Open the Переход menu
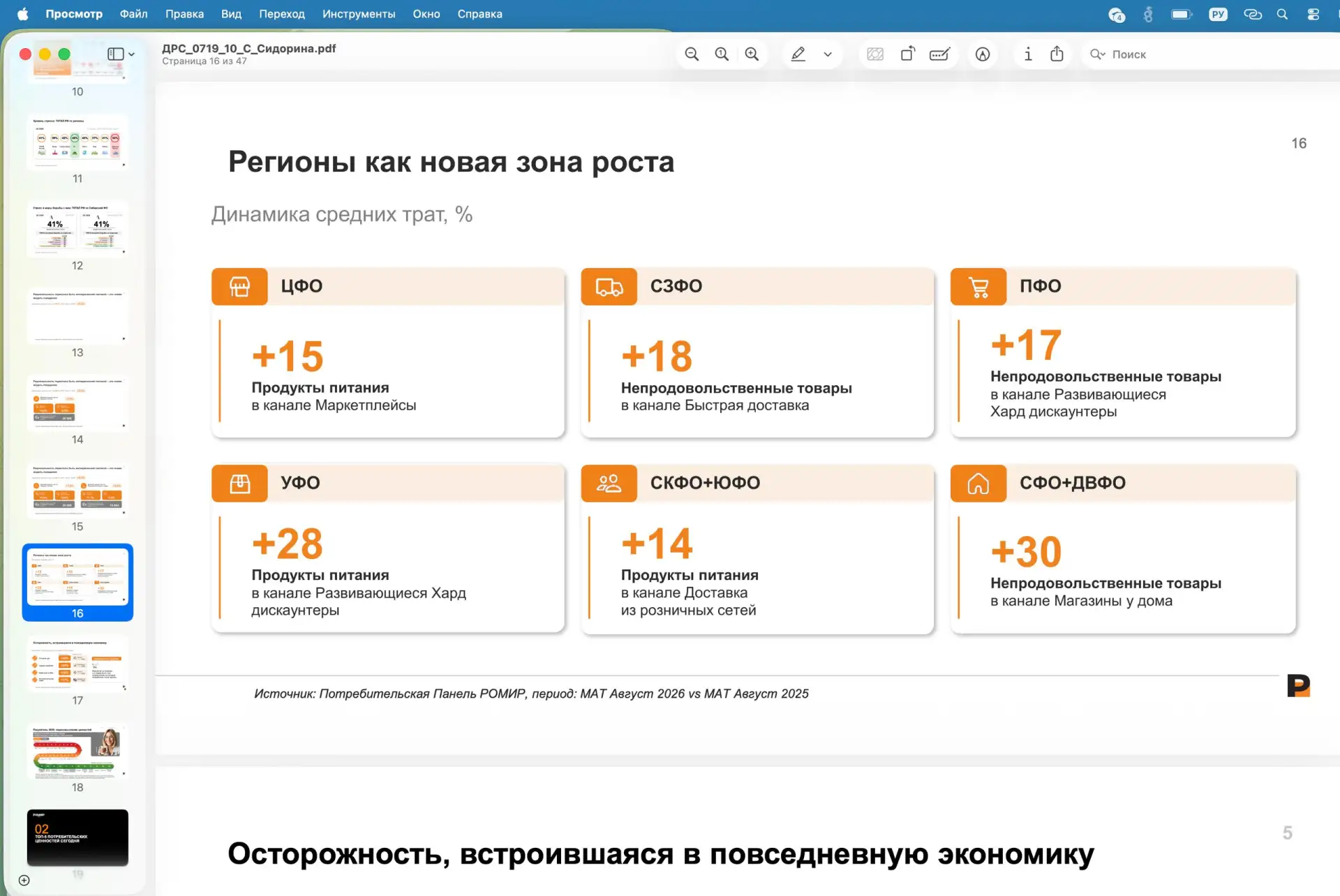This screenshot has width=1340, height=896. tap(282, 14)
